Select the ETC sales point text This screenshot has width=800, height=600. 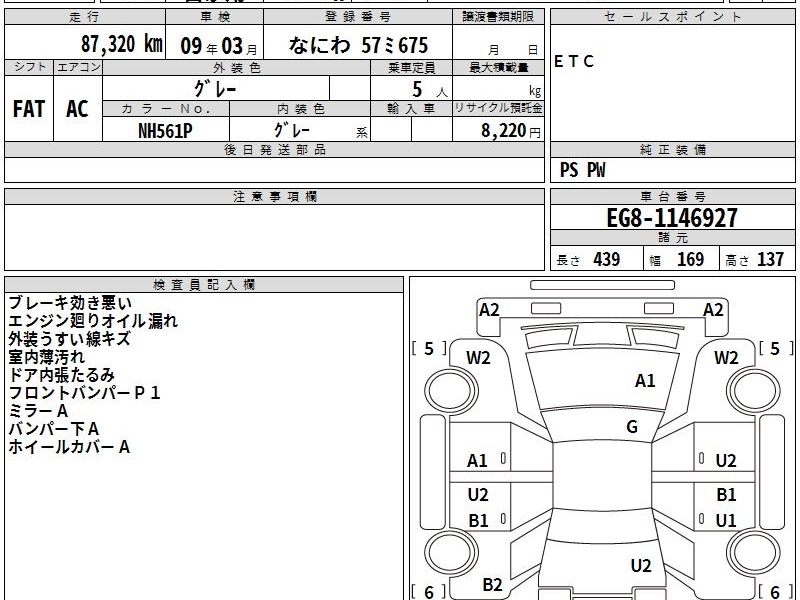[x=574, y=61]
